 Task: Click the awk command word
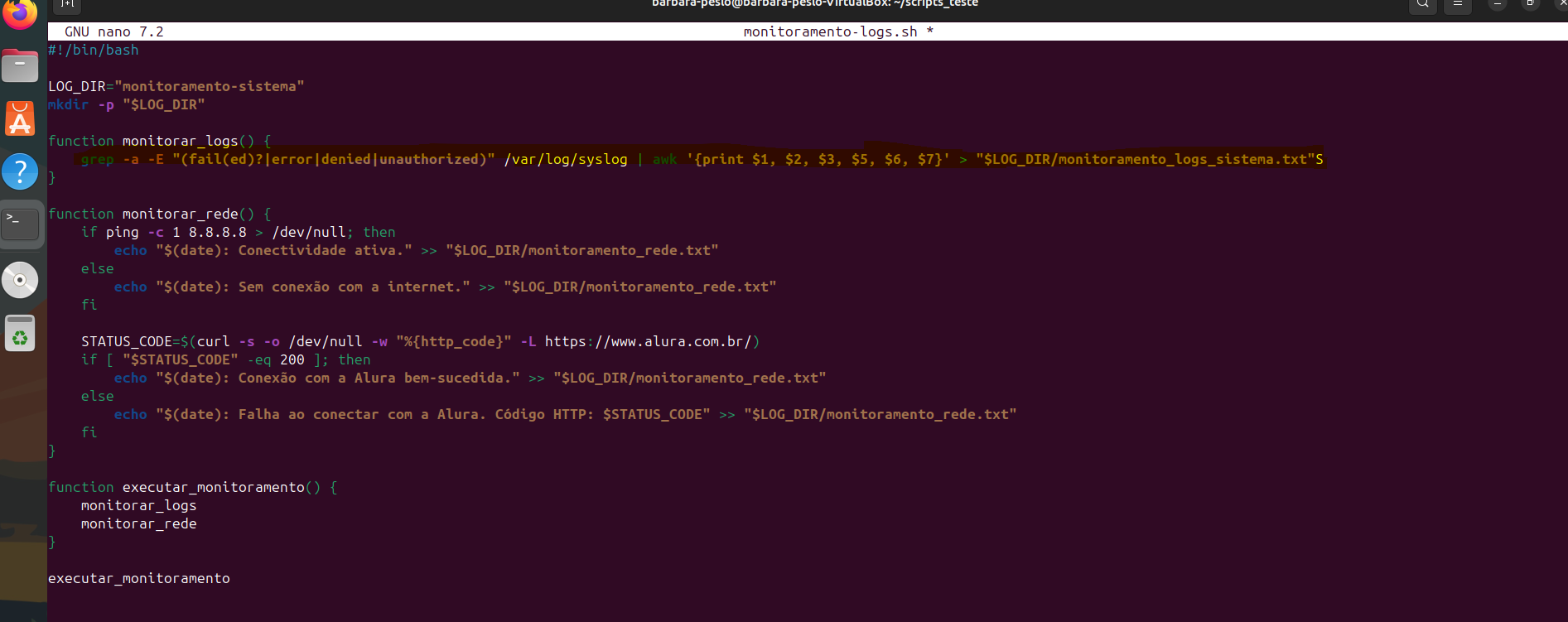[x=664, y=159]
